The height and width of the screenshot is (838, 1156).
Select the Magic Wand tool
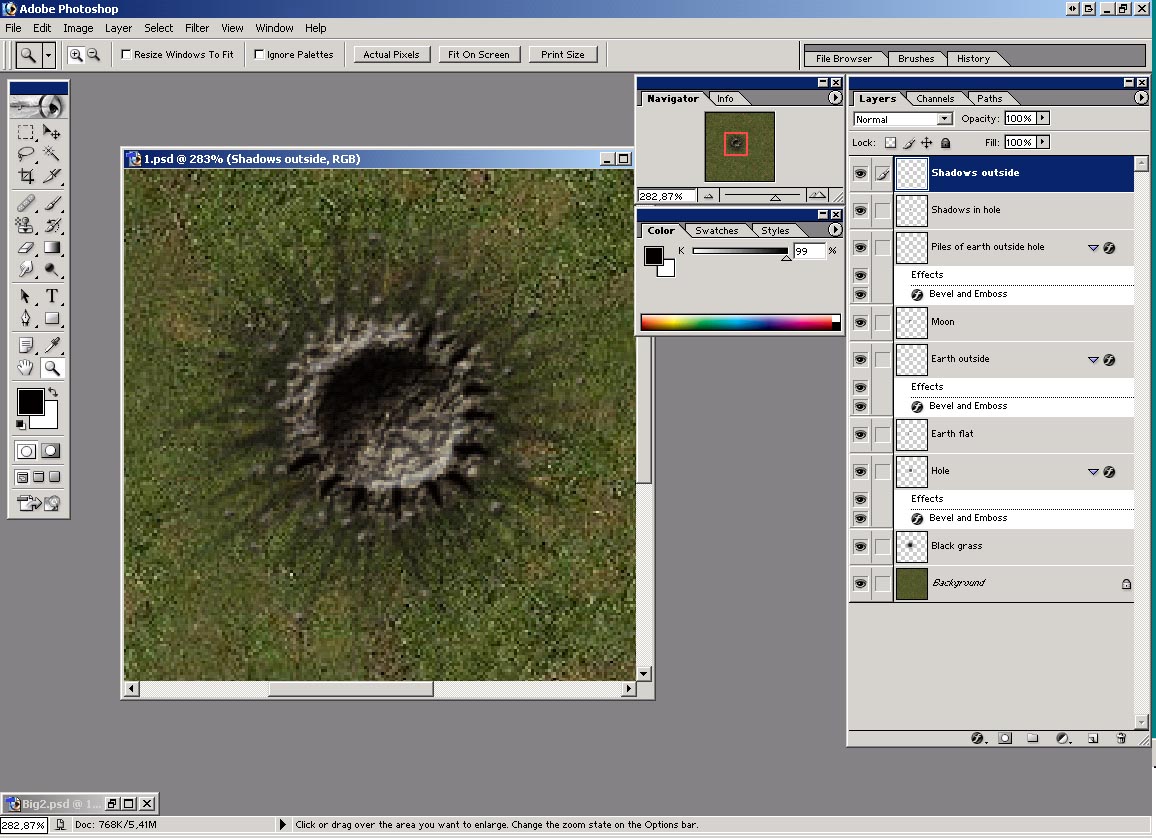point(51,154)
